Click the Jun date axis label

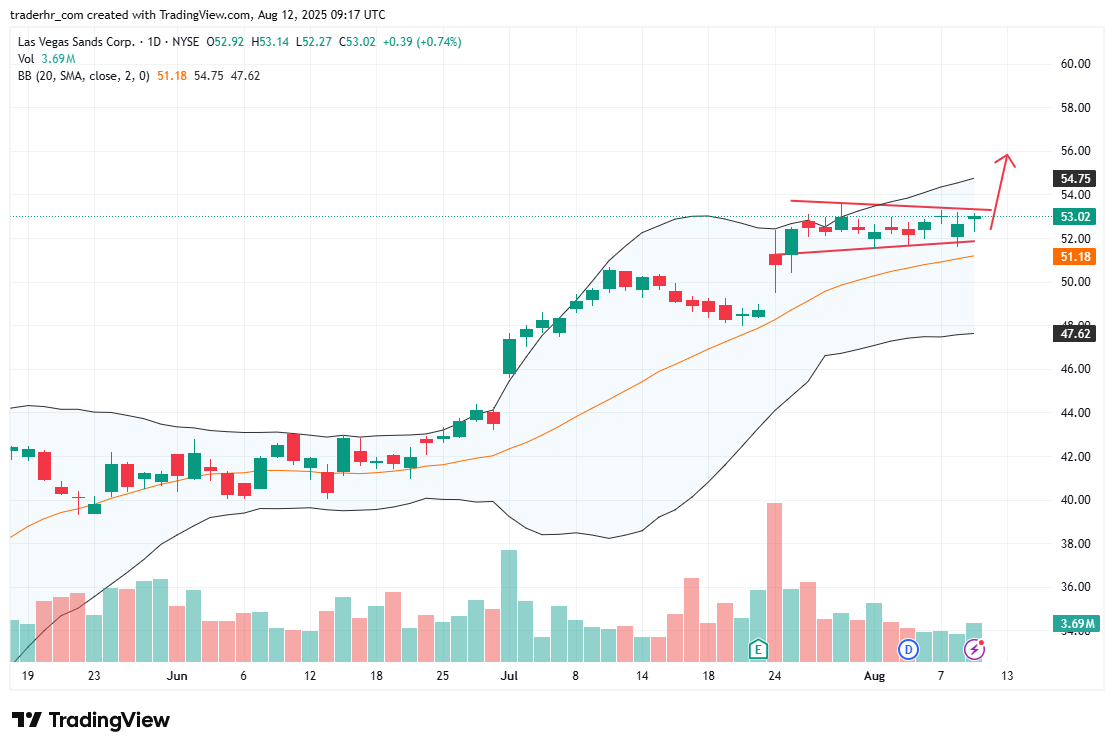coord(177,676)
